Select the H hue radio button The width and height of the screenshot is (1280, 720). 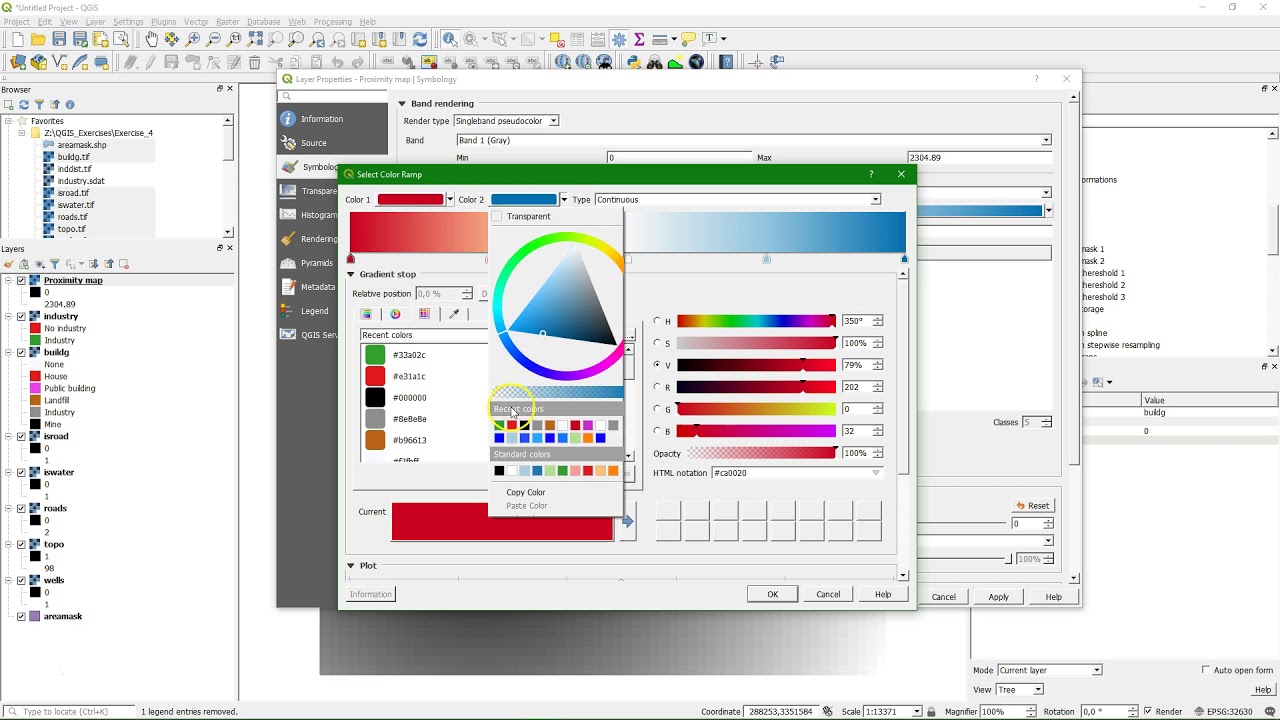pyautogui.click(x=657, y=321)
